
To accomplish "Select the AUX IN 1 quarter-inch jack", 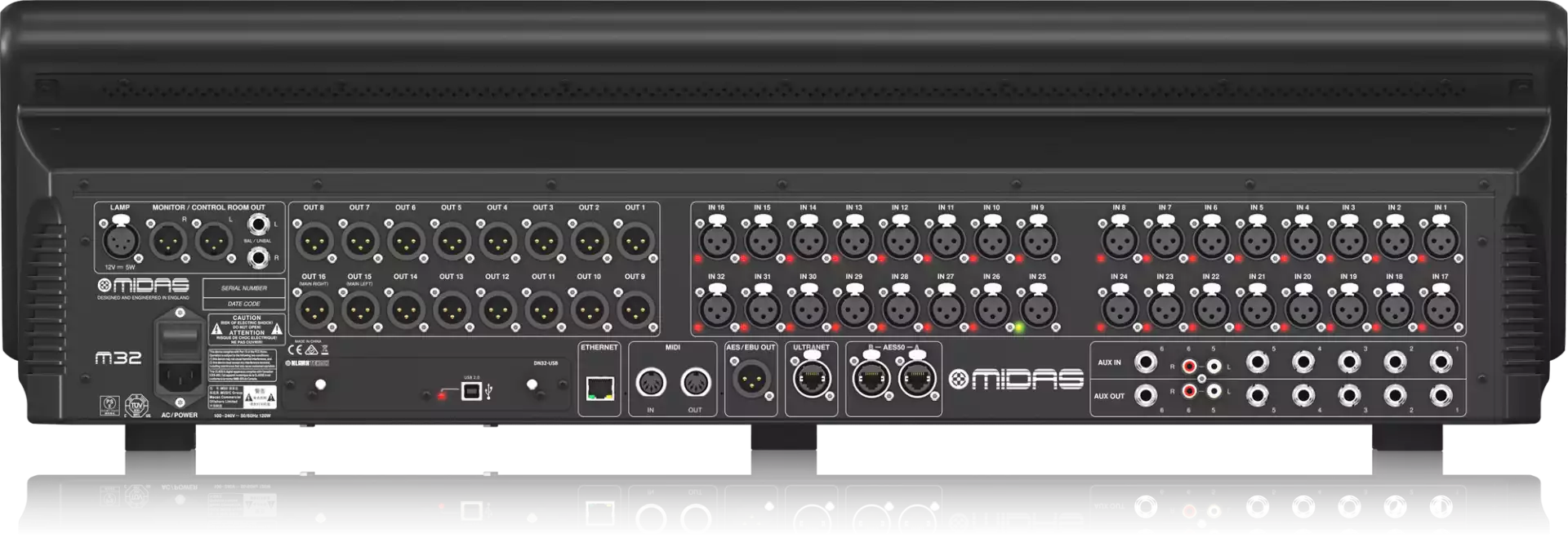I will tap(1441, 362).
